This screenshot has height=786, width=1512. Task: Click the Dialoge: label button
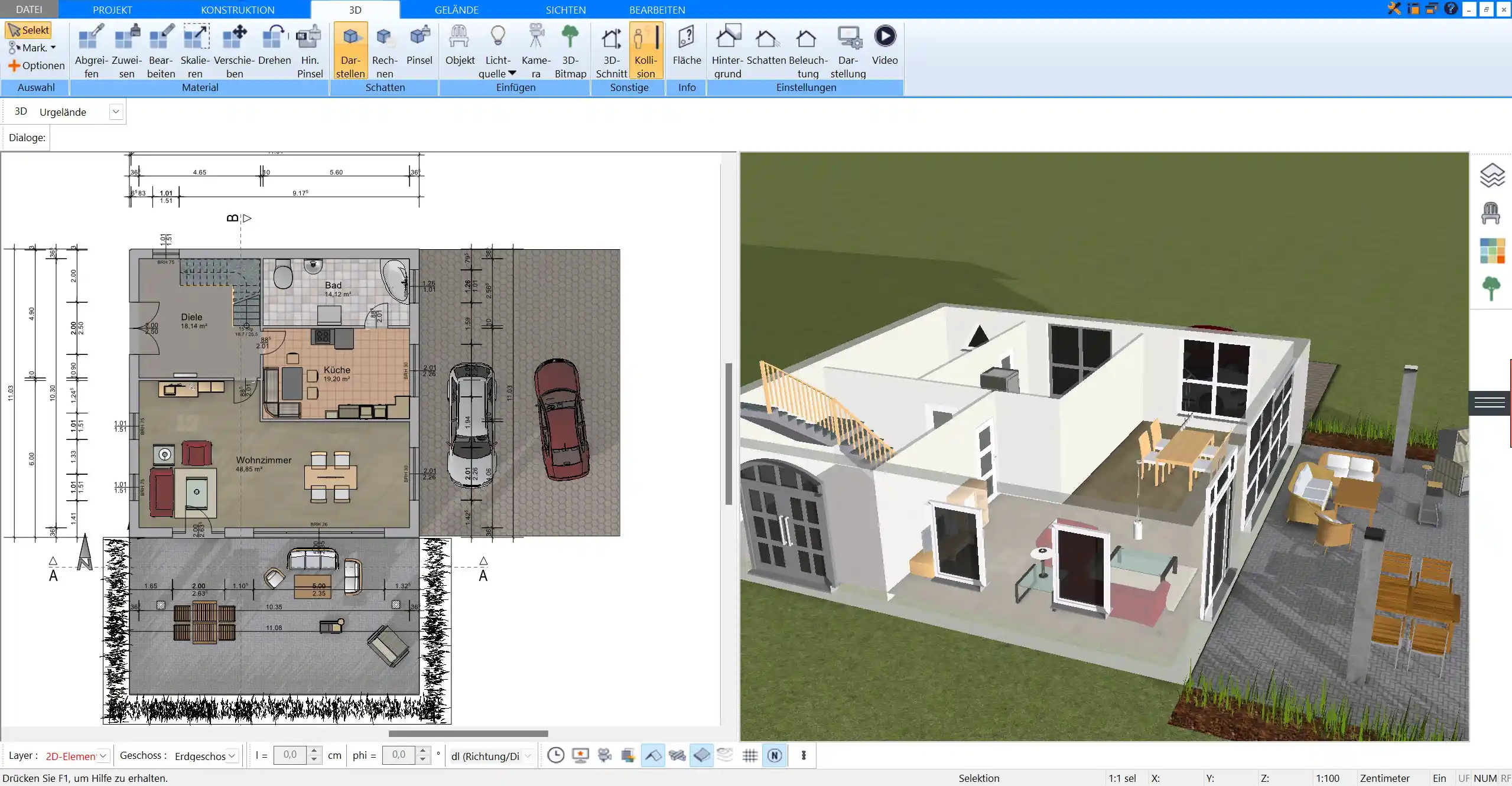(27, 138)
